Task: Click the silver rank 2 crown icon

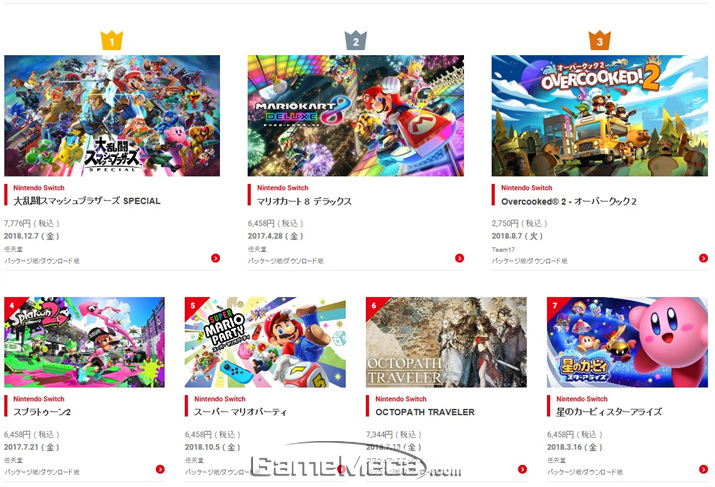Action: click(356, 41)
